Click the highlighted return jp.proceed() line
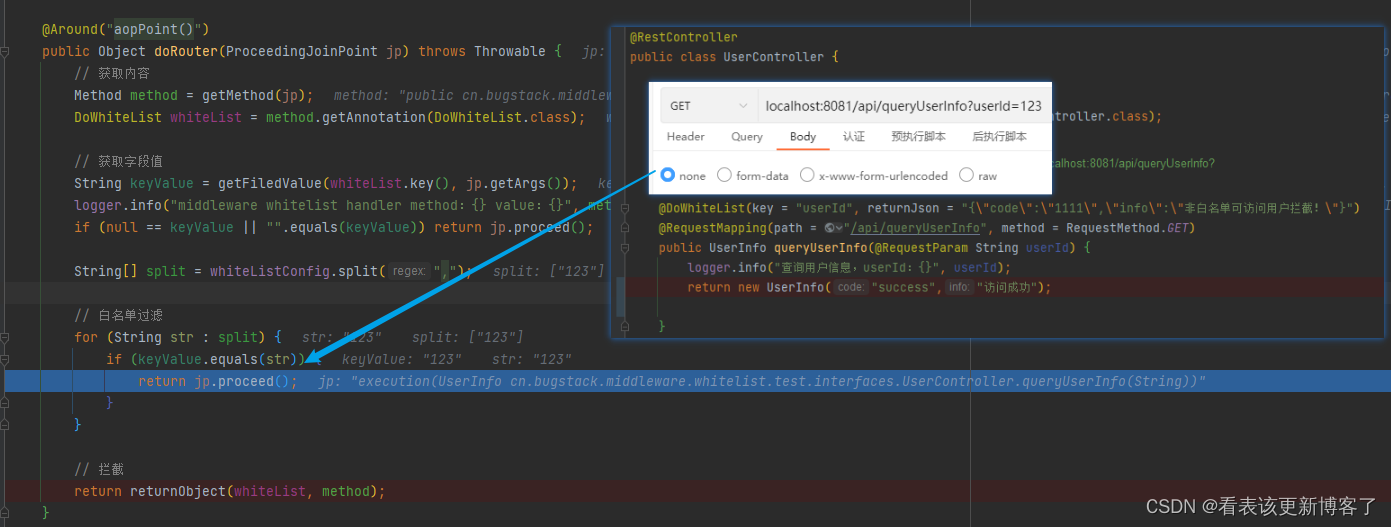The height and width of the screenshot is (527, 1391). [695, 381]
